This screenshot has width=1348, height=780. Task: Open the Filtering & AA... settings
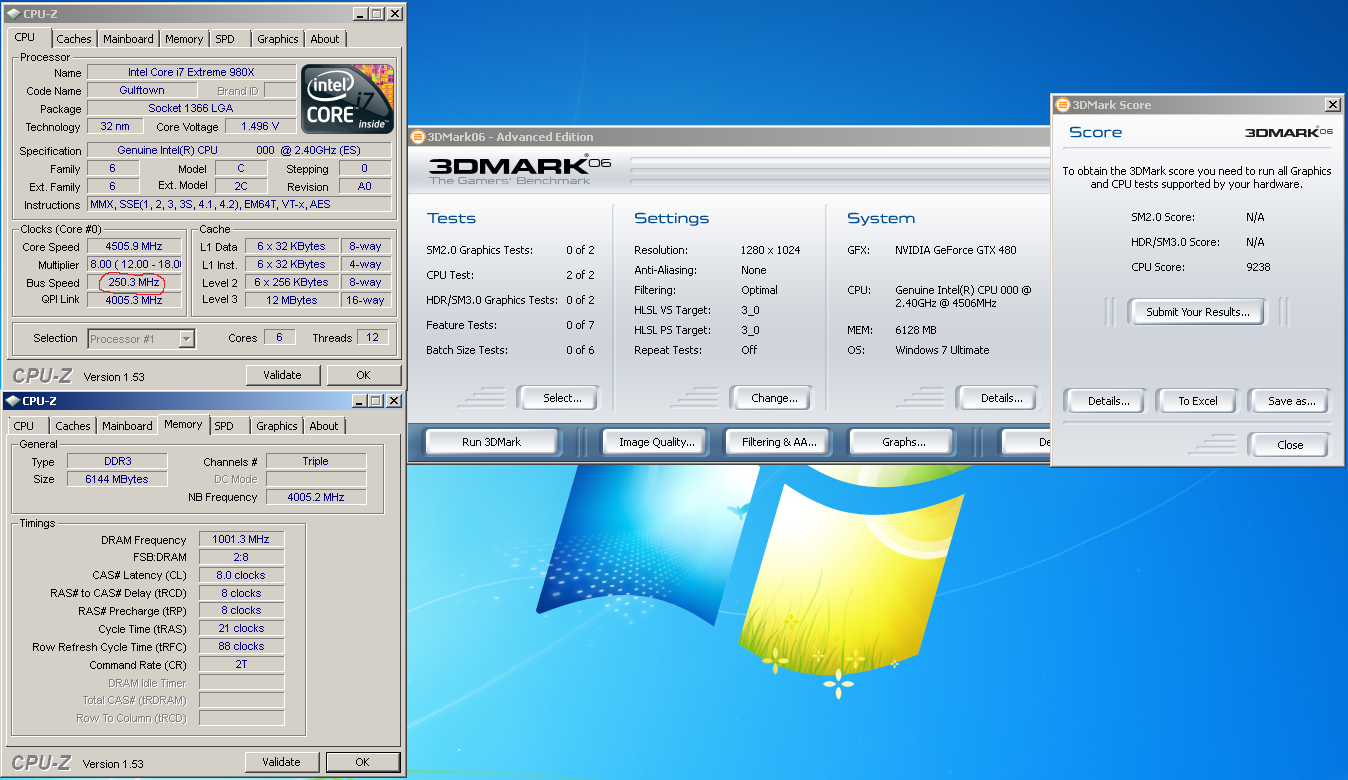pyautogui.click(x=779, y=442)
